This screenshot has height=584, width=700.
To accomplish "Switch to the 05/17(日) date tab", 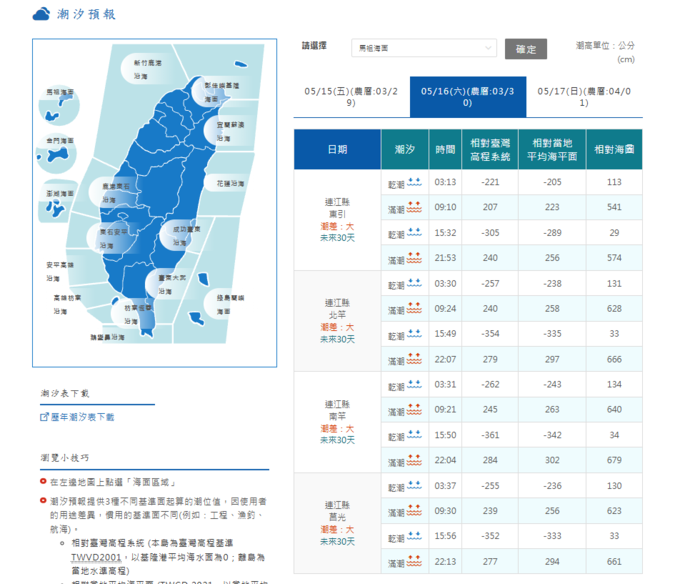I will 584,97.
